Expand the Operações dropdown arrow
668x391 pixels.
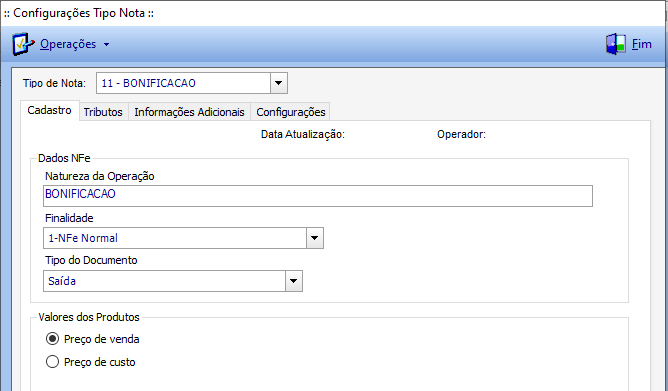pyautogui.click(x=107, y=44)
